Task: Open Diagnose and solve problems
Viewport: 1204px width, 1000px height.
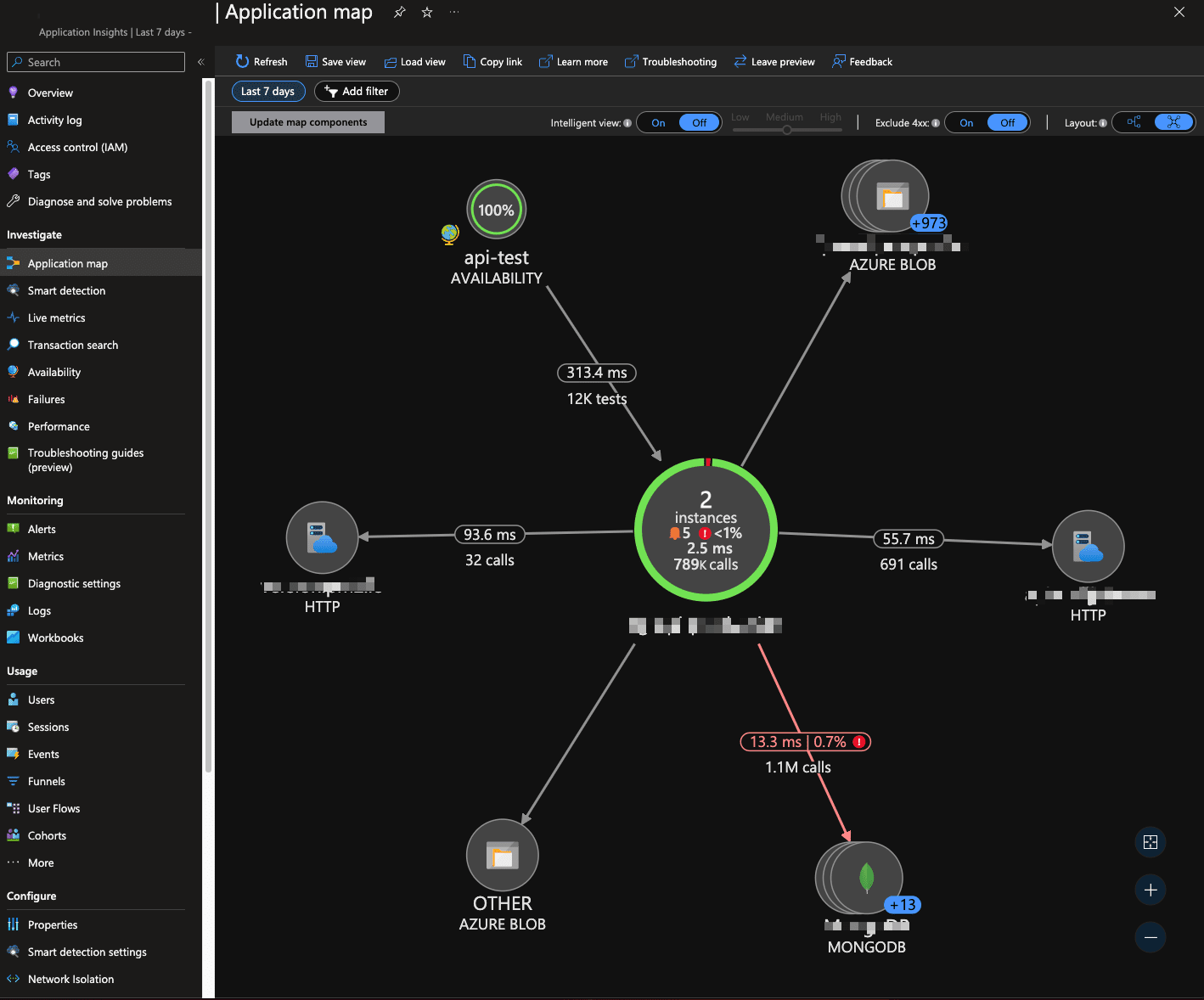Action: pyautogui.click(x=101, y=201)
